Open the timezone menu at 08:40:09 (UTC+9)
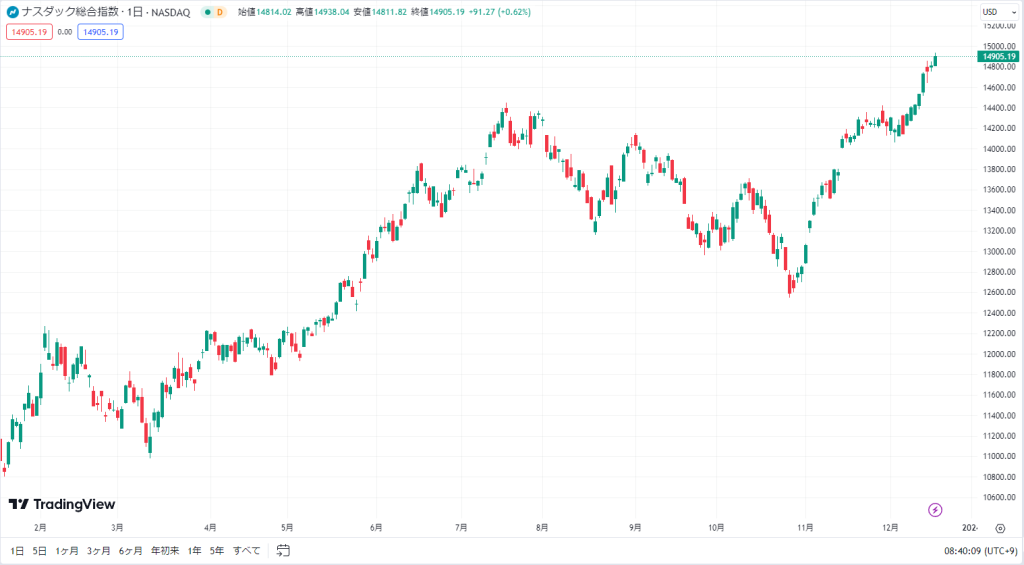 pos(980,551)
